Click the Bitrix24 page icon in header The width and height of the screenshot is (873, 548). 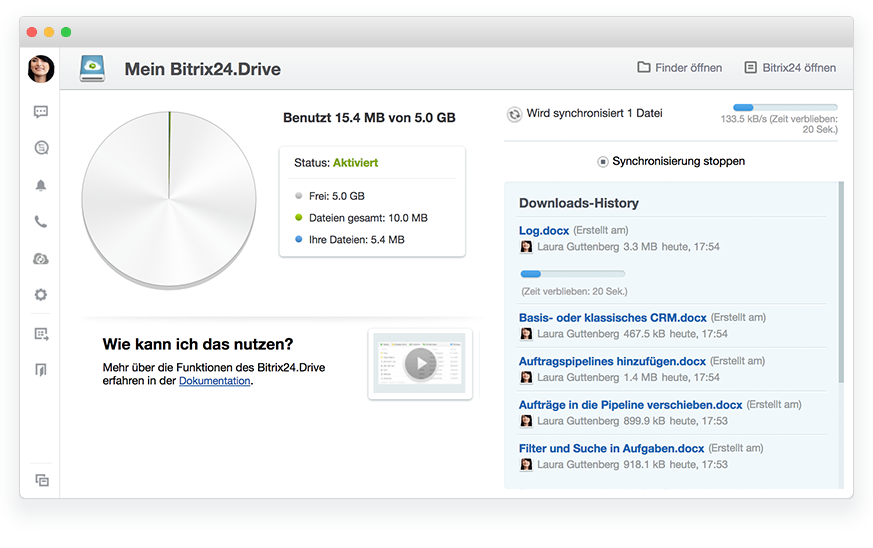(751, 67)
